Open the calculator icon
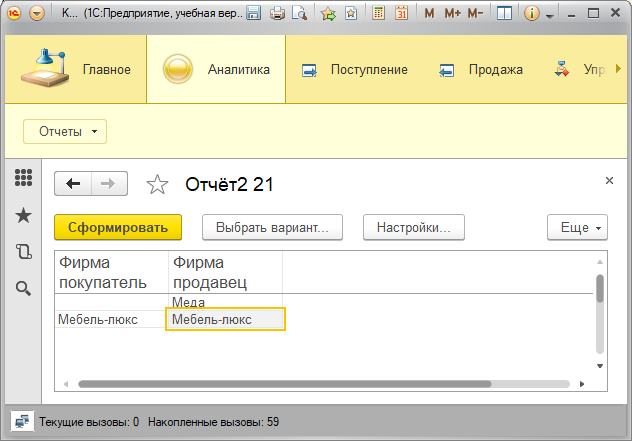This screenshot has height=441, width=632. (379, 14)
